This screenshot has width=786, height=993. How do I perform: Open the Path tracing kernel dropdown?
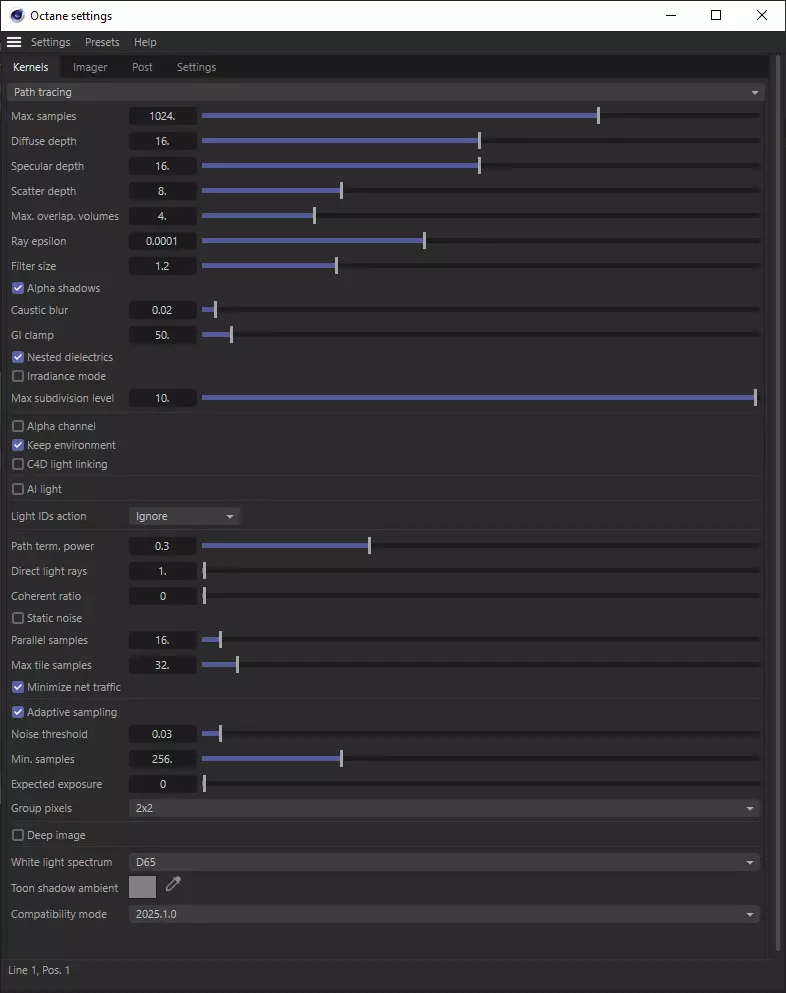tap(385, 92)
